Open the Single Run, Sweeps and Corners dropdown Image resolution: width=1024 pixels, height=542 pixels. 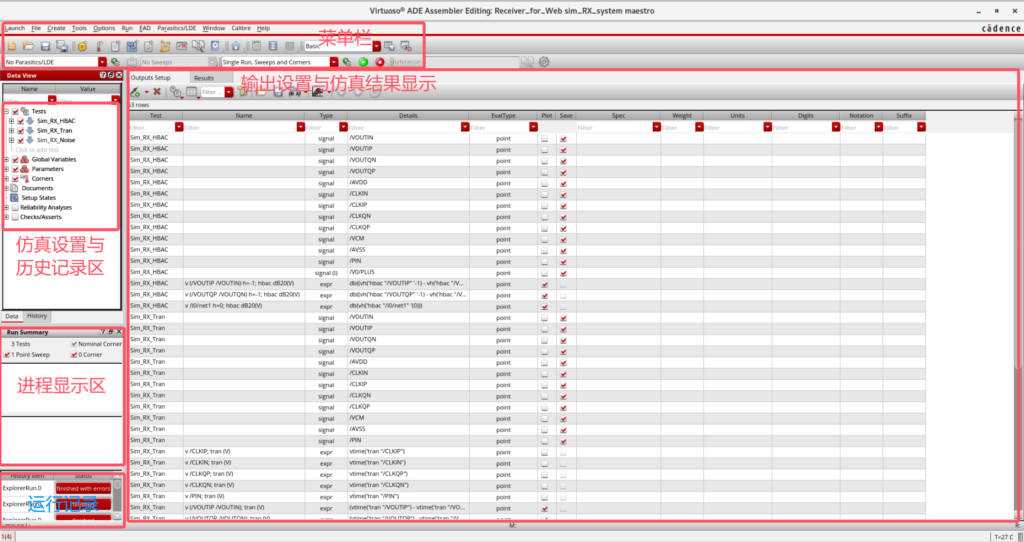(334, 61)
